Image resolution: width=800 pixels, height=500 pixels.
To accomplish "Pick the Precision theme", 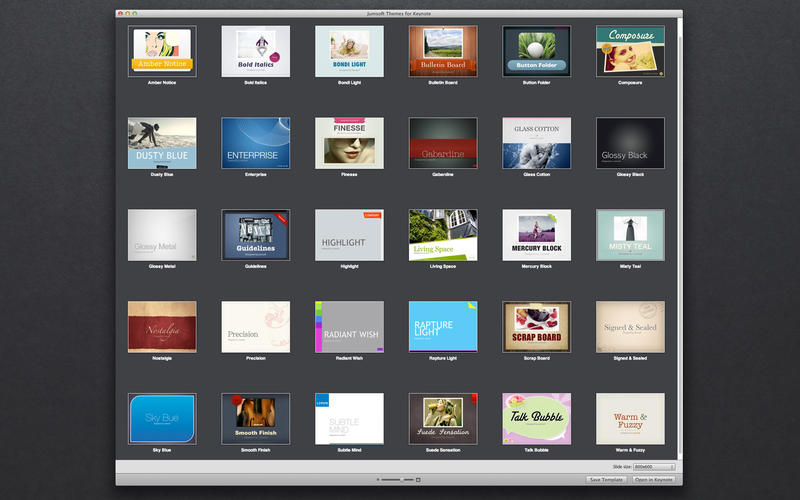I will click(256, 327).
